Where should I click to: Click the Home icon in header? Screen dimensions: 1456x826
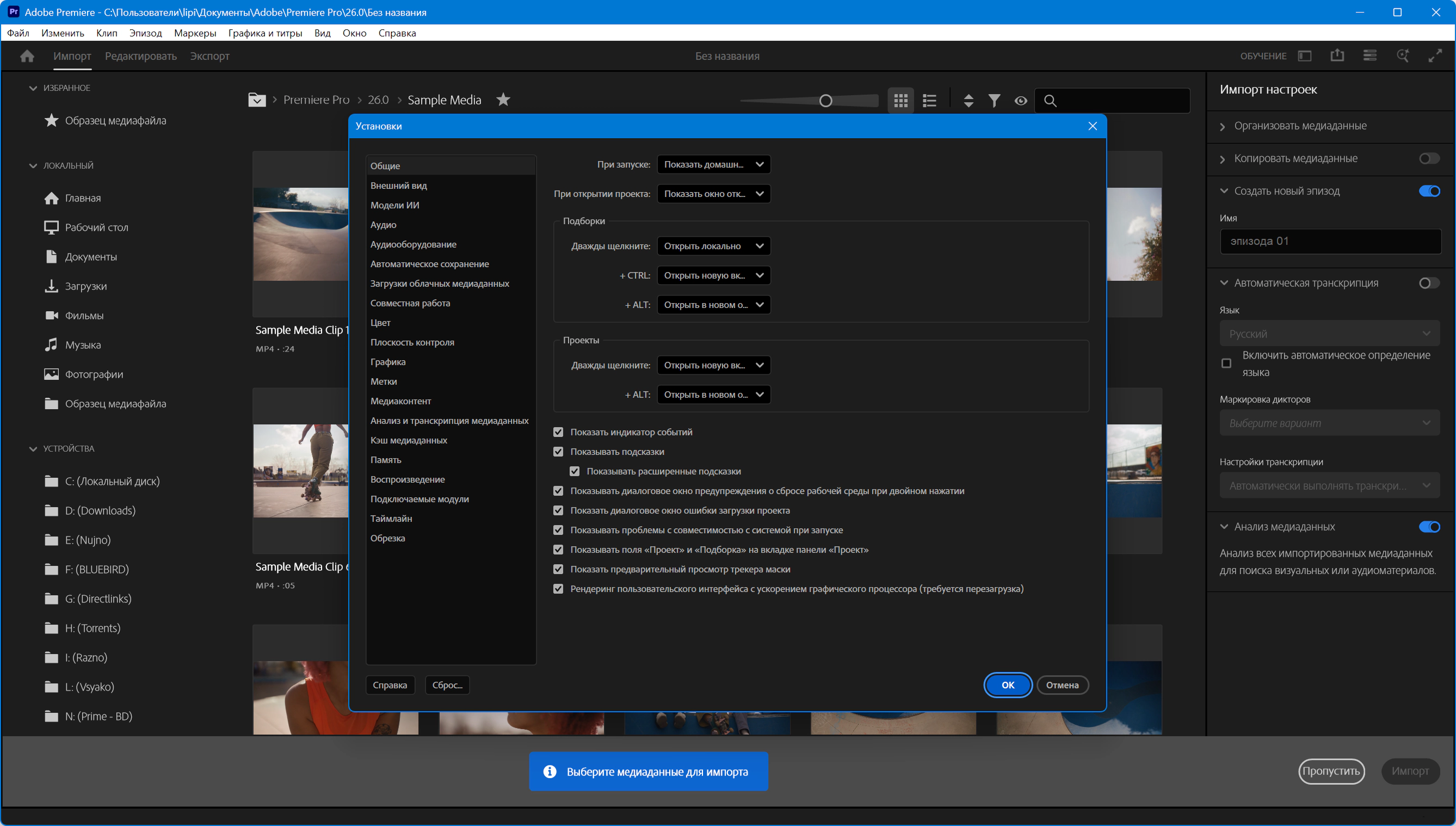27,56
